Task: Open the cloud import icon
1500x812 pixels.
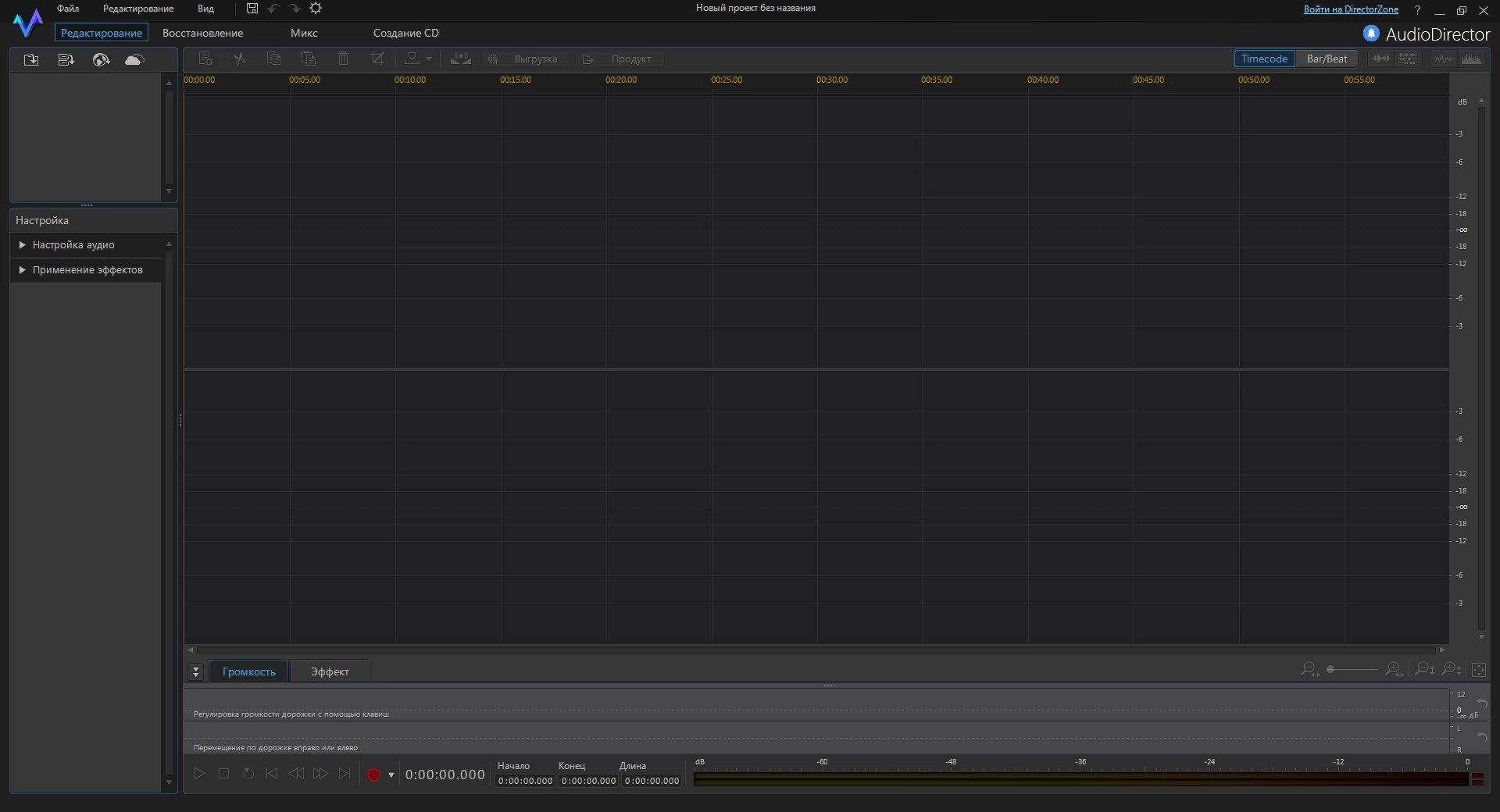Action: click(x=134, y=59)
